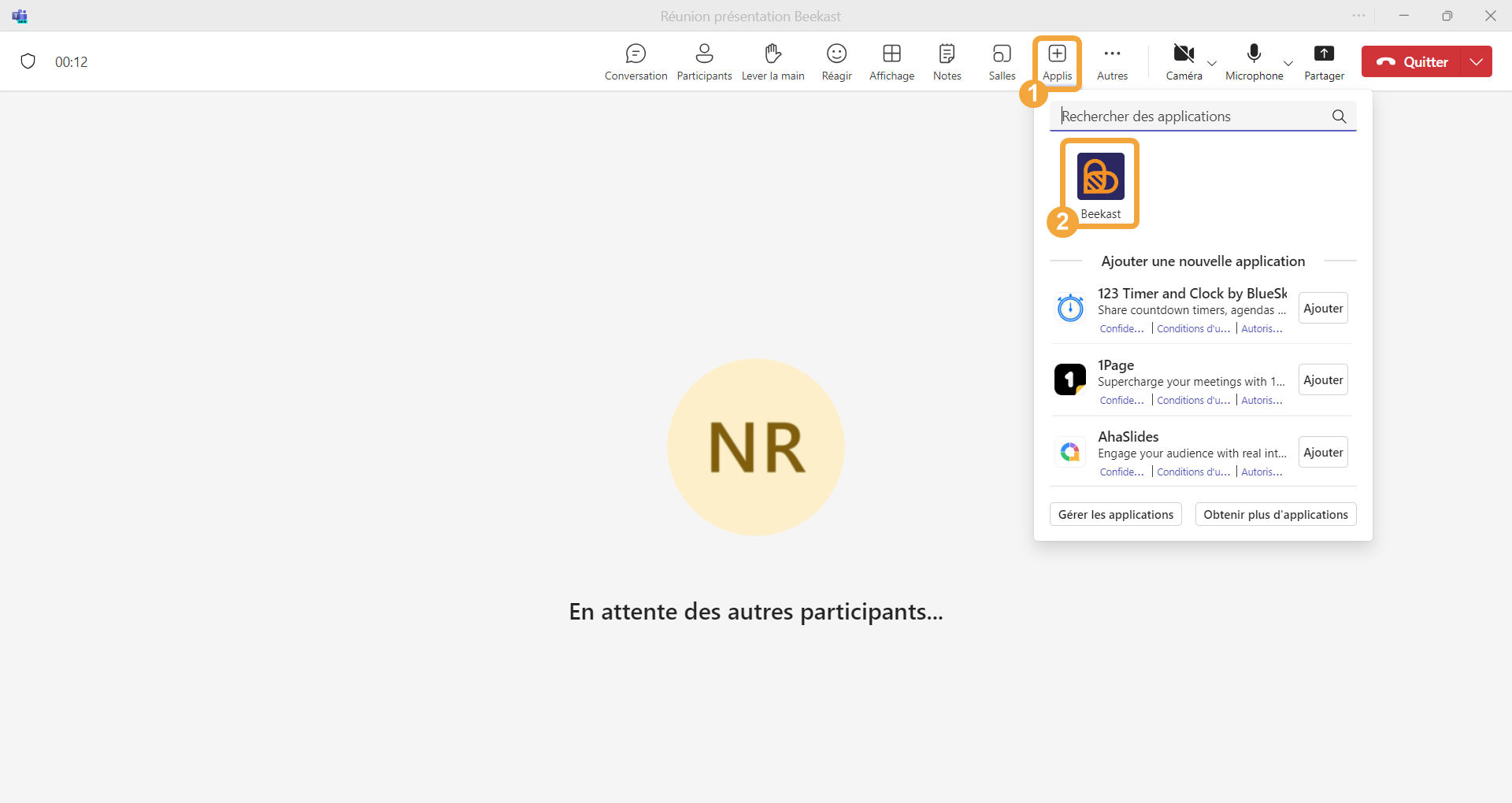This screenshot has width=1512, height=803.
Task: Click Gérer les applications button
Action: (x=1115, y=515)
